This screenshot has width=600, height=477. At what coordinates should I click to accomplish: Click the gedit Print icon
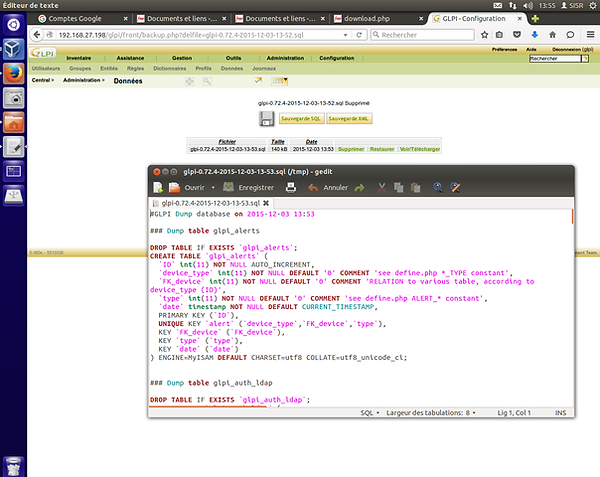pos(291,187)
